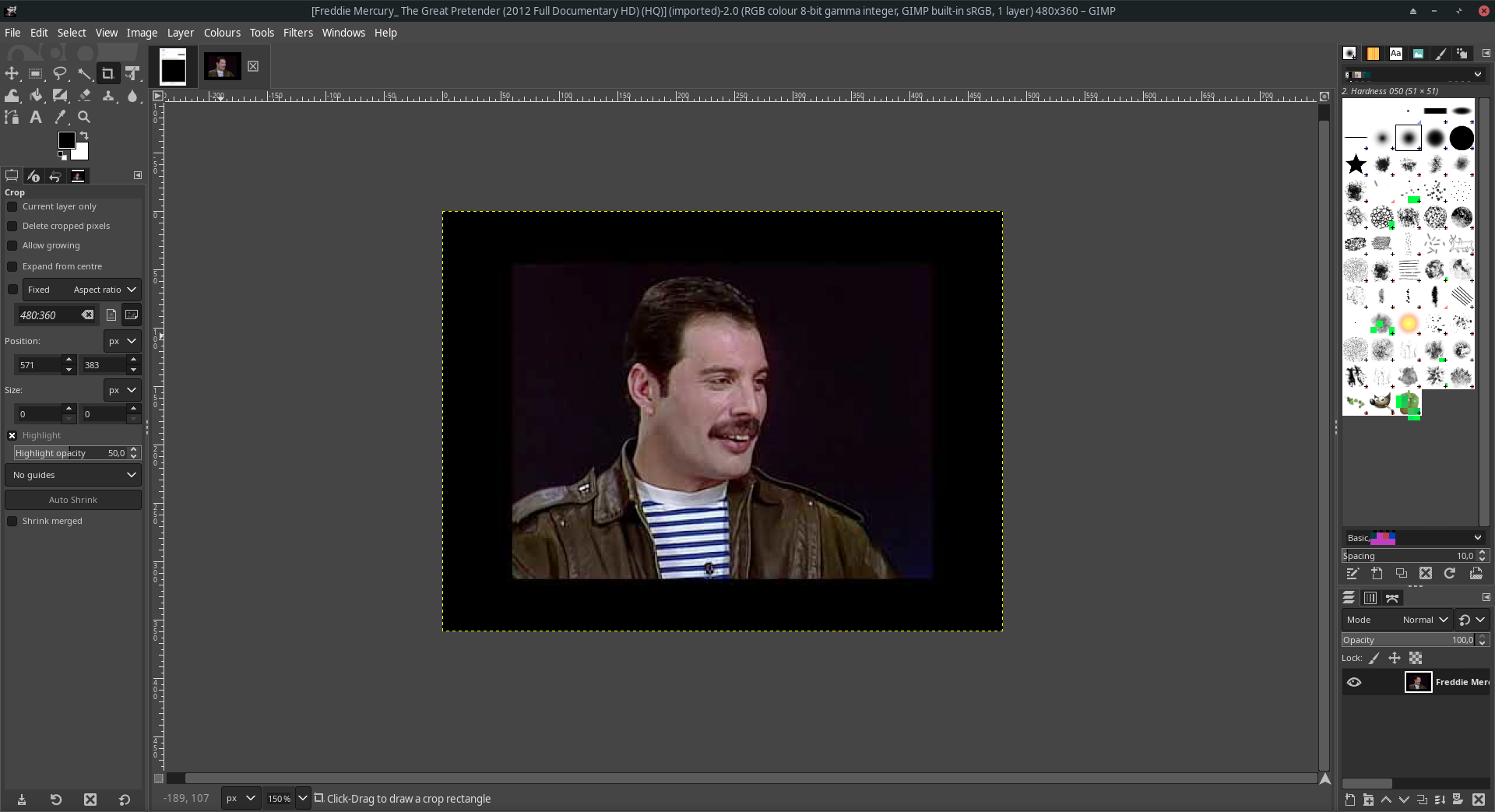The width and height of the screenshot is (1495, 812).
Task: Select the Paths tool
Action: click(12, 117)
